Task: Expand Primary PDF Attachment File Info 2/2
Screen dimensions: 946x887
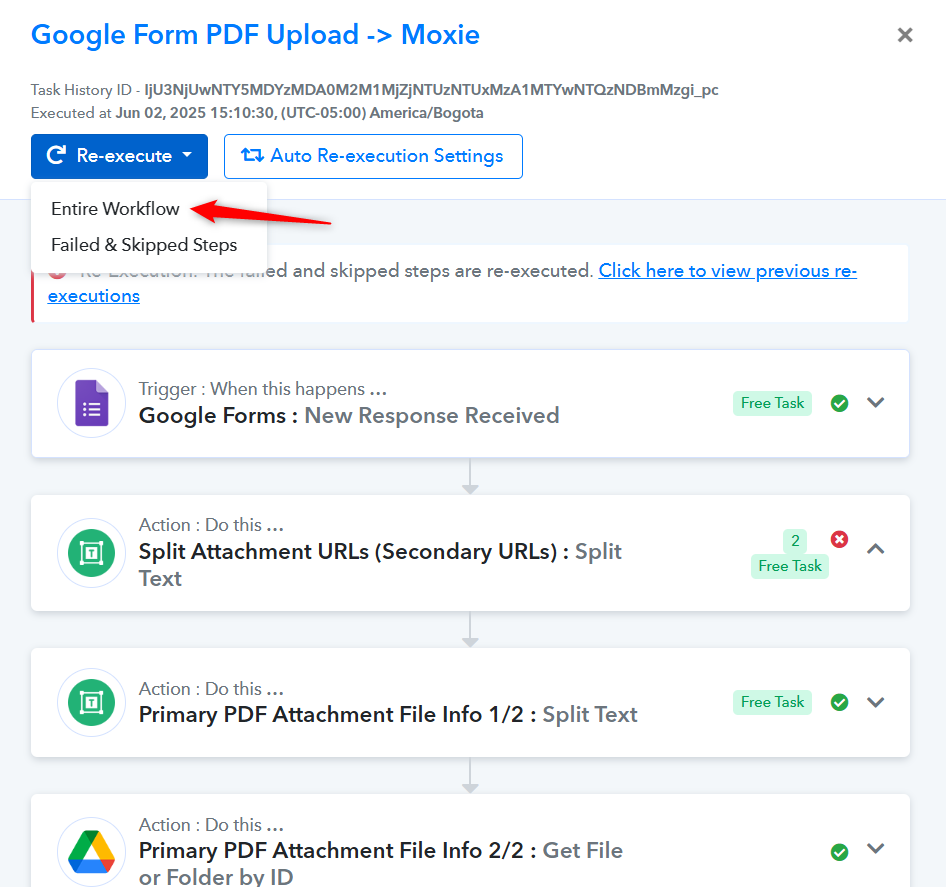Action: [875, 848]
